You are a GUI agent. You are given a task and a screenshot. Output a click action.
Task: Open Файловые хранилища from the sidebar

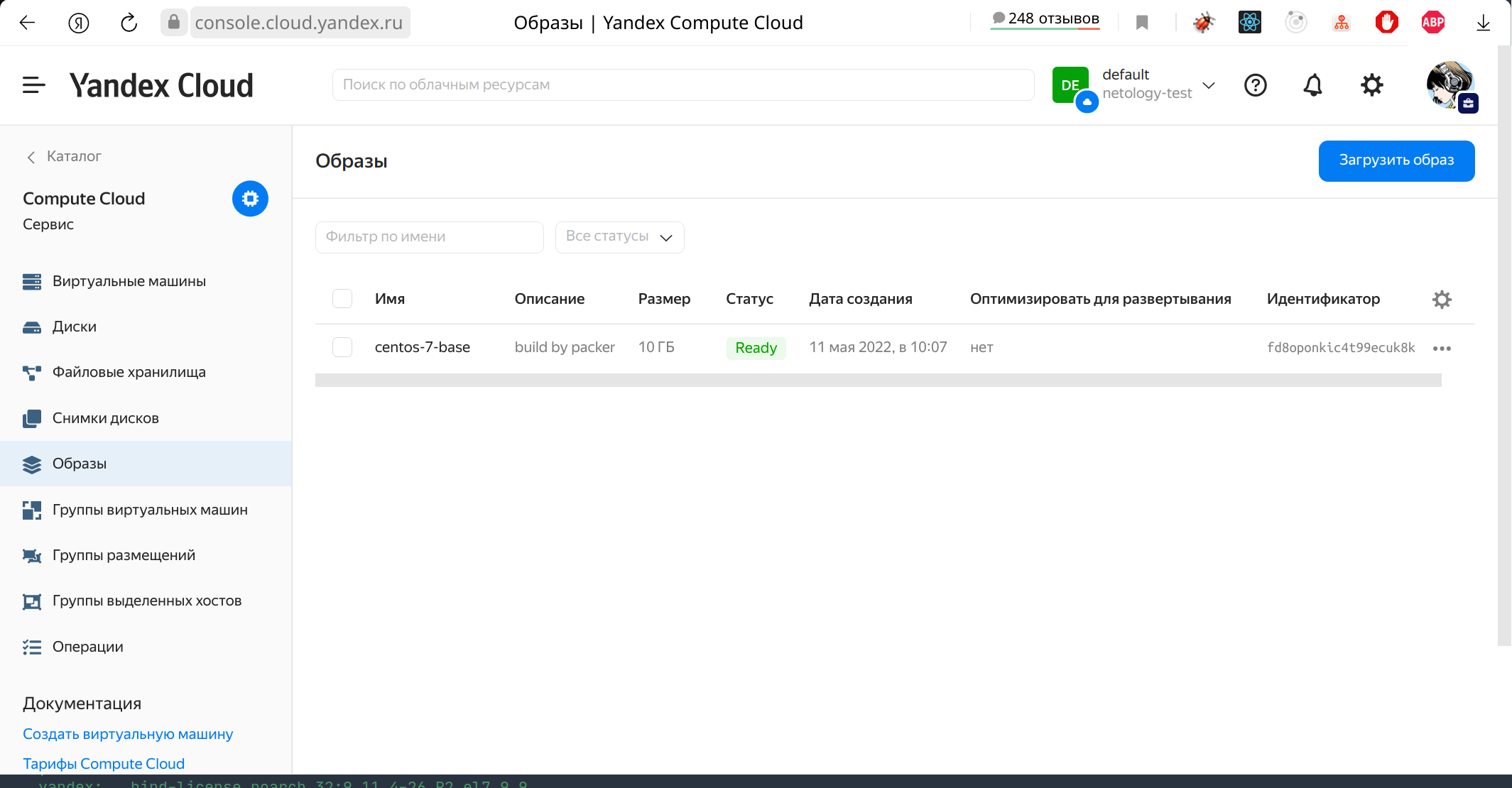click(32, 372)
